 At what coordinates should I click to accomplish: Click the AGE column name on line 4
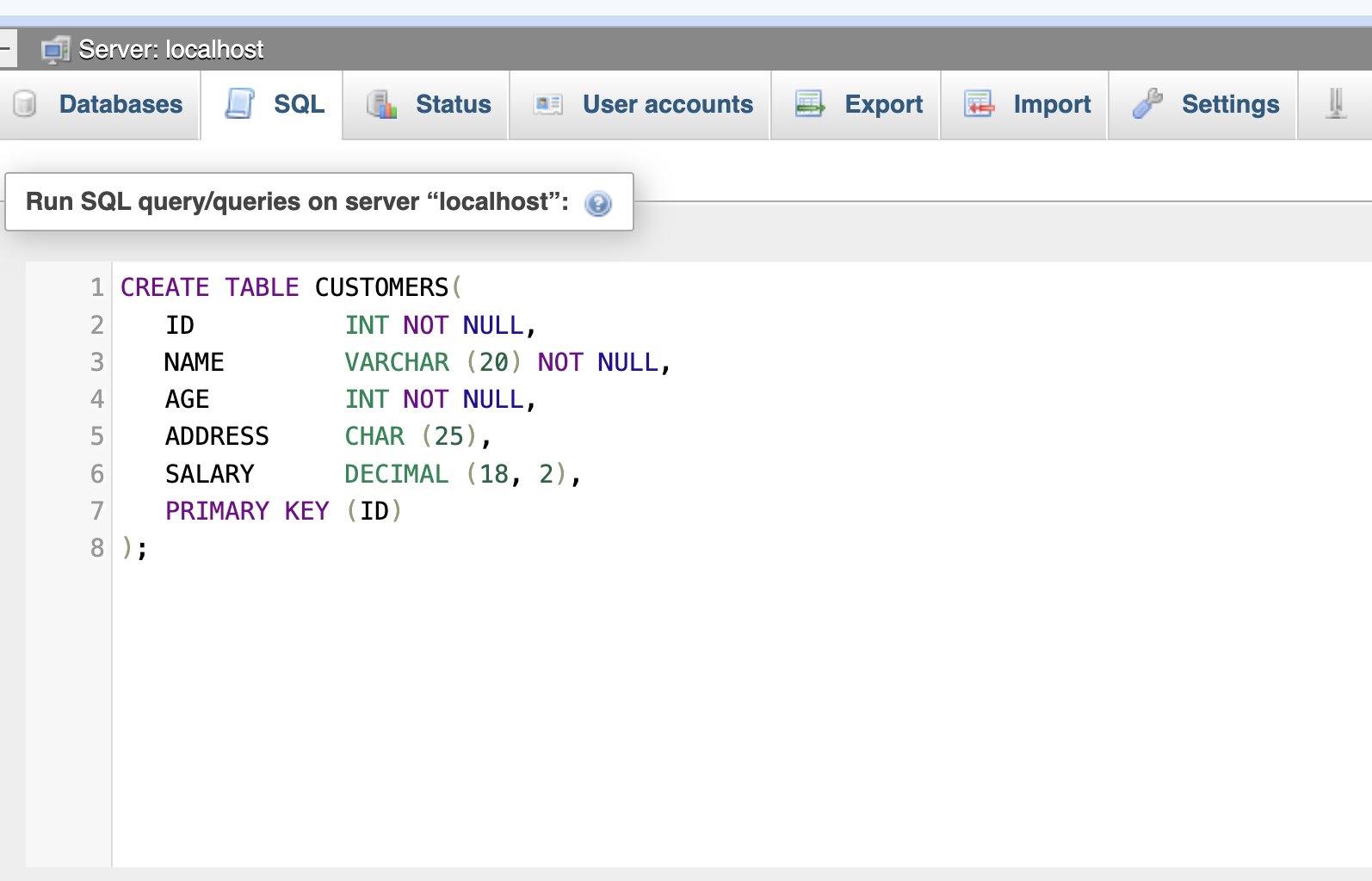[188, 399]
